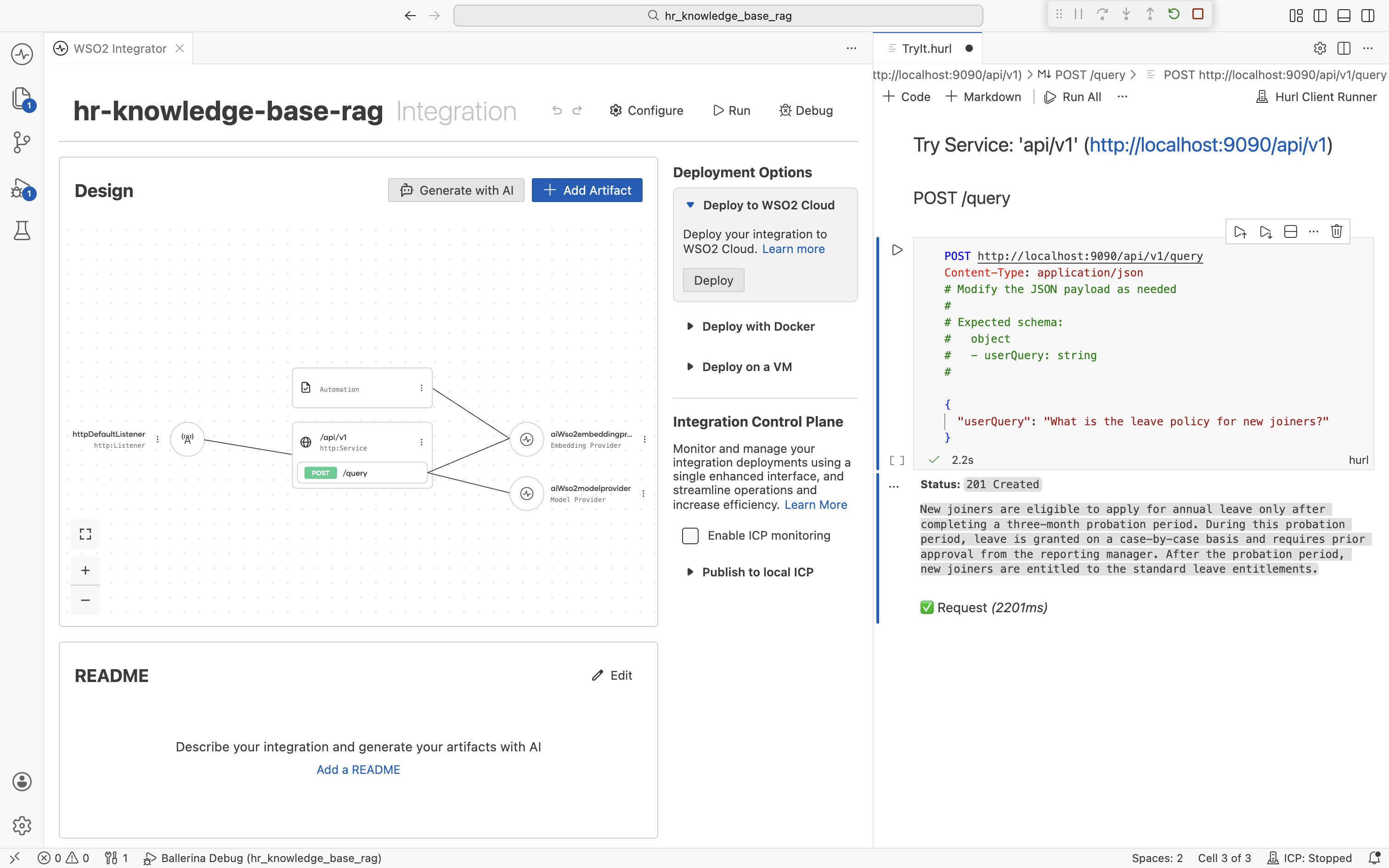The height and width of the screenshot is (868, 1389).
Task: Open more notebook toolbar actions after Run All
Action: [1122, 96]
